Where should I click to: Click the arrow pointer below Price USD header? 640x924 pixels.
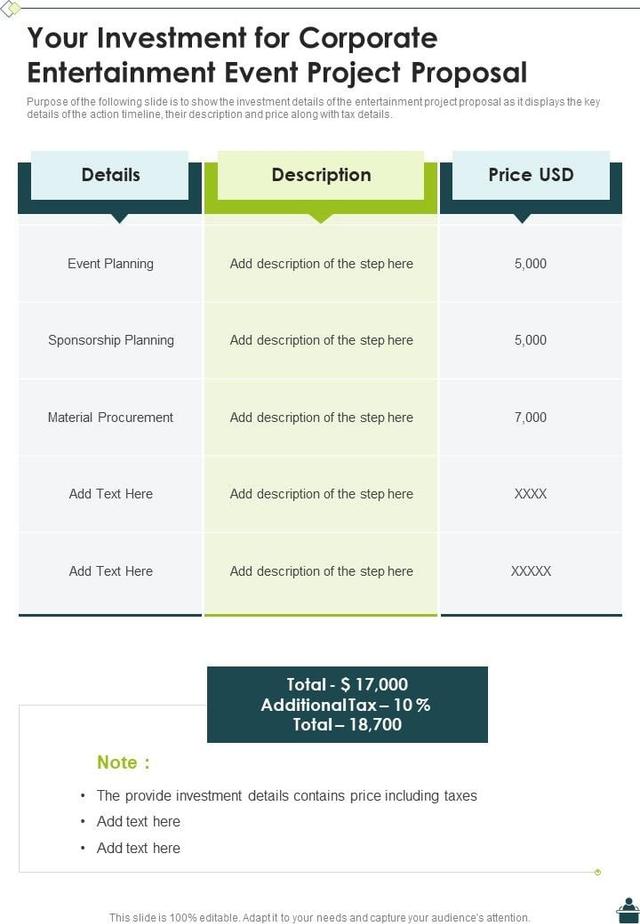[522, 218]
